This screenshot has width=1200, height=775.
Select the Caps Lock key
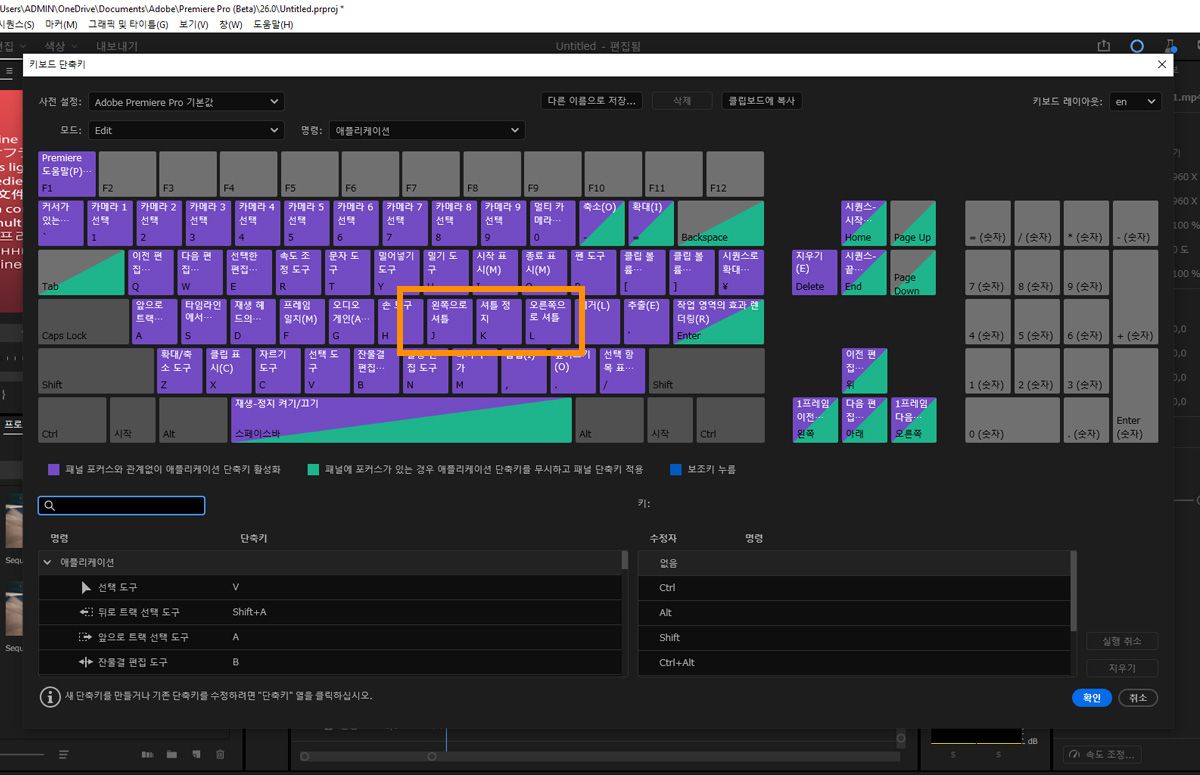click(83, 320)
